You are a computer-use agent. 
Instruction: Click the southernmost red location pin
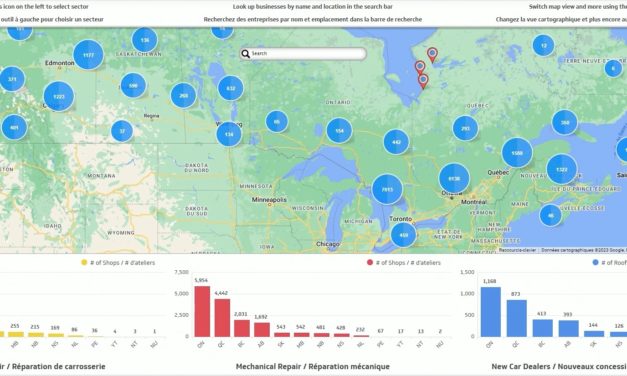coord(423,81)
